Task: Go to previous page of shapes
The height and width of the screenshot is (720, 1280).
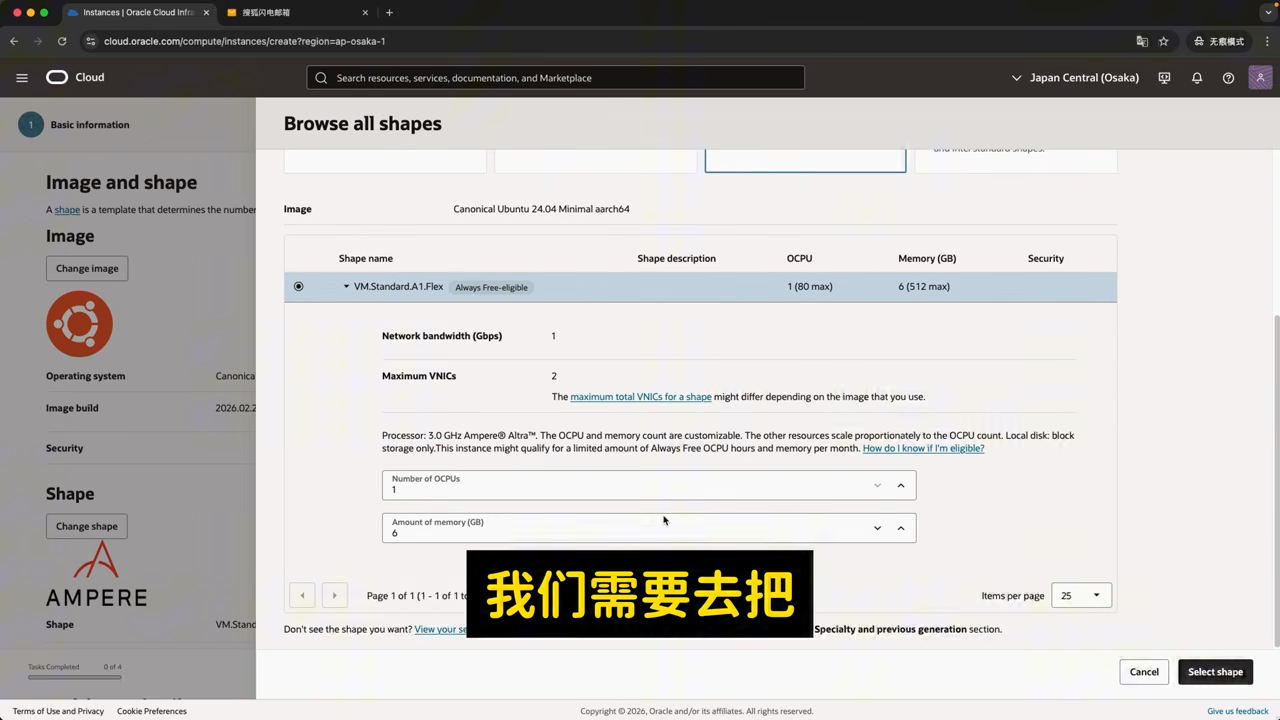Action: 302,595
